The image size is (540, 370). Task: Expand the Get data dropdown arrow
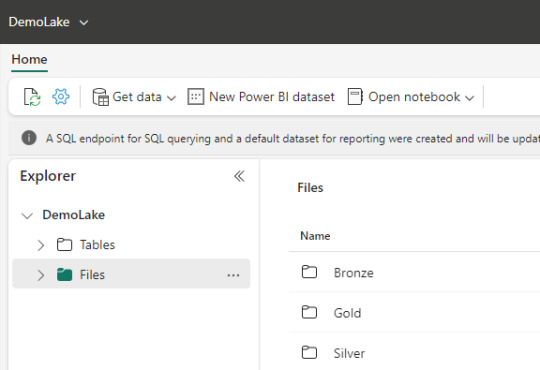point(171,98)
